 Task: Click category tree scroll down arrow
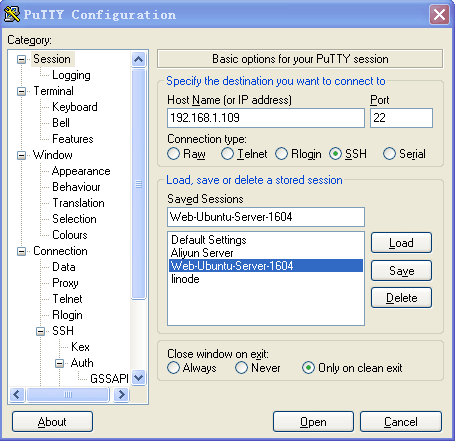tap(138, 378)
